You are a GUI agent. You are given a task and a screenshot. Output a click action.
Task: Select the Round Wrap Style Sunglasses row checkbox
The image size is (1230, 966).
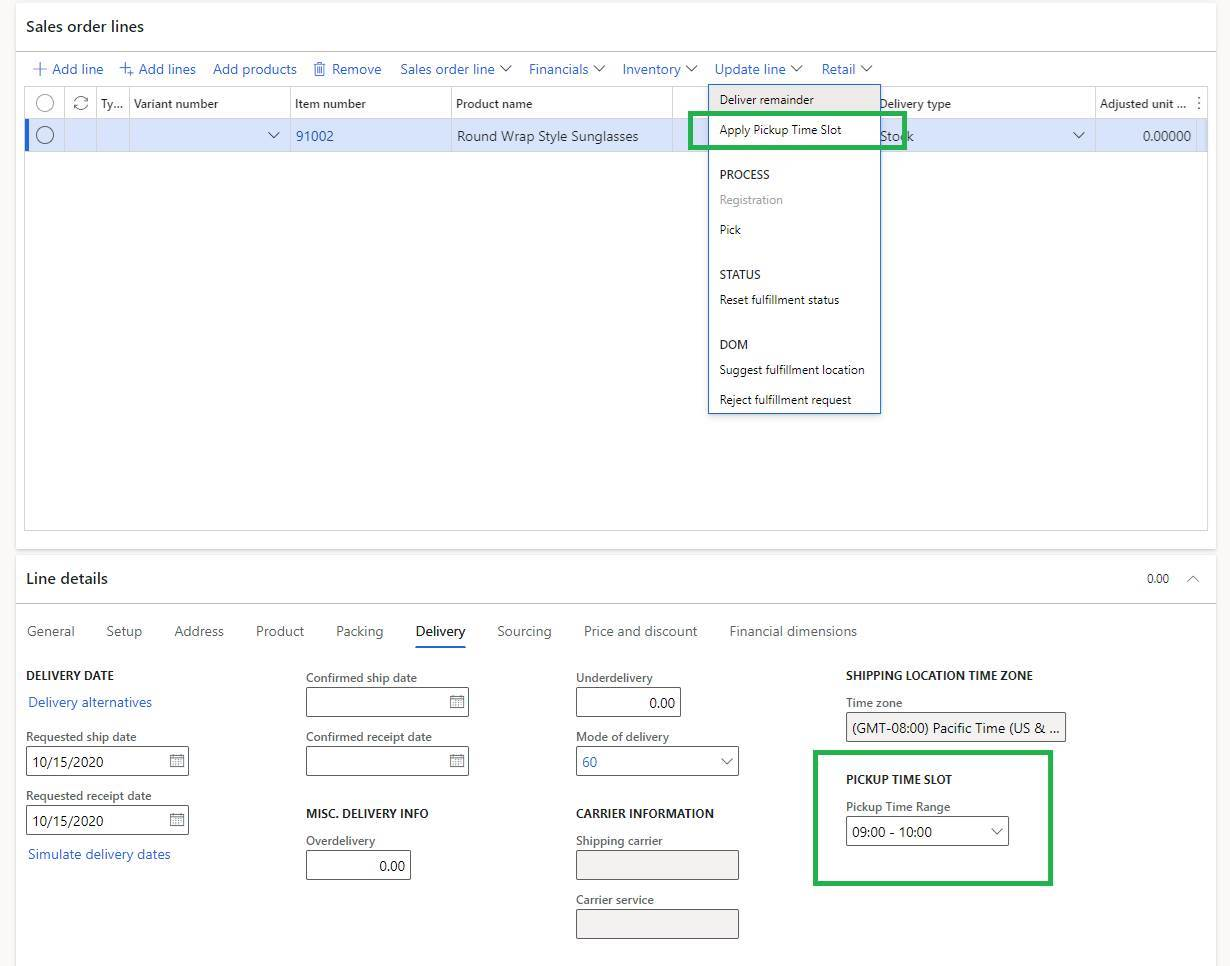(44, 135)
